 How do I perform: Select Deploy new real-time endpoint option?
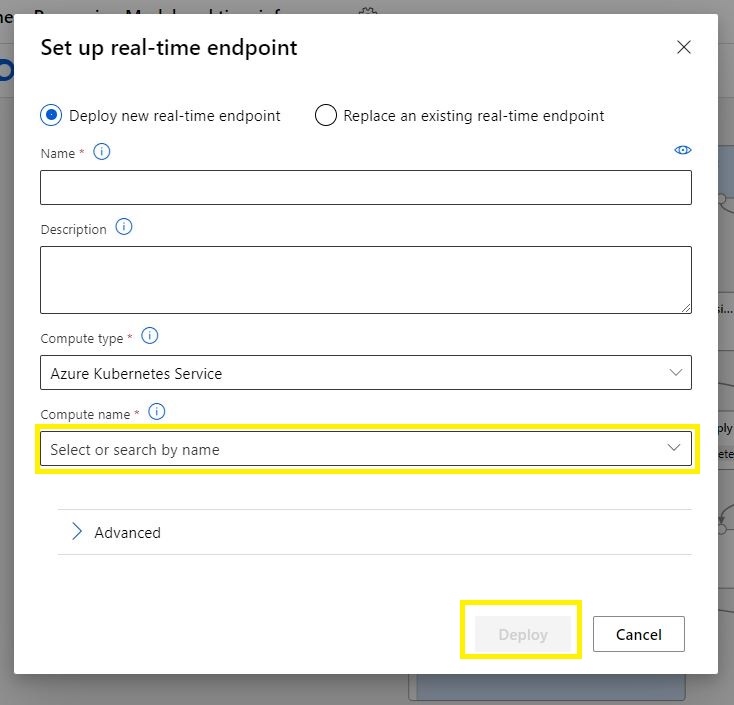coord(51,115)
